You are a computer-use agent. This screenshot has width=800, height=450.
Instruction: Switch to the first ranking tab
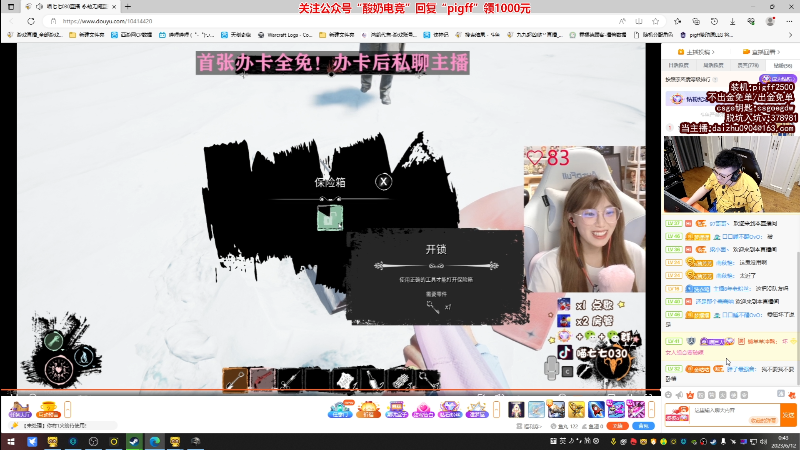[x=679, y=65]
